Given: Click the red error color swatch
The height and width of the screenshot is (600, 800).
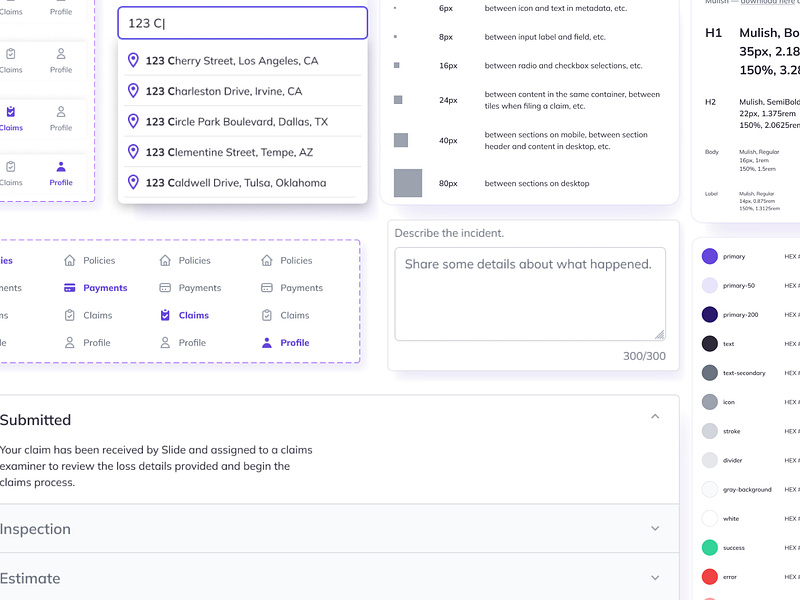Looking at the screenshot, I should click(x=709, y=577).
